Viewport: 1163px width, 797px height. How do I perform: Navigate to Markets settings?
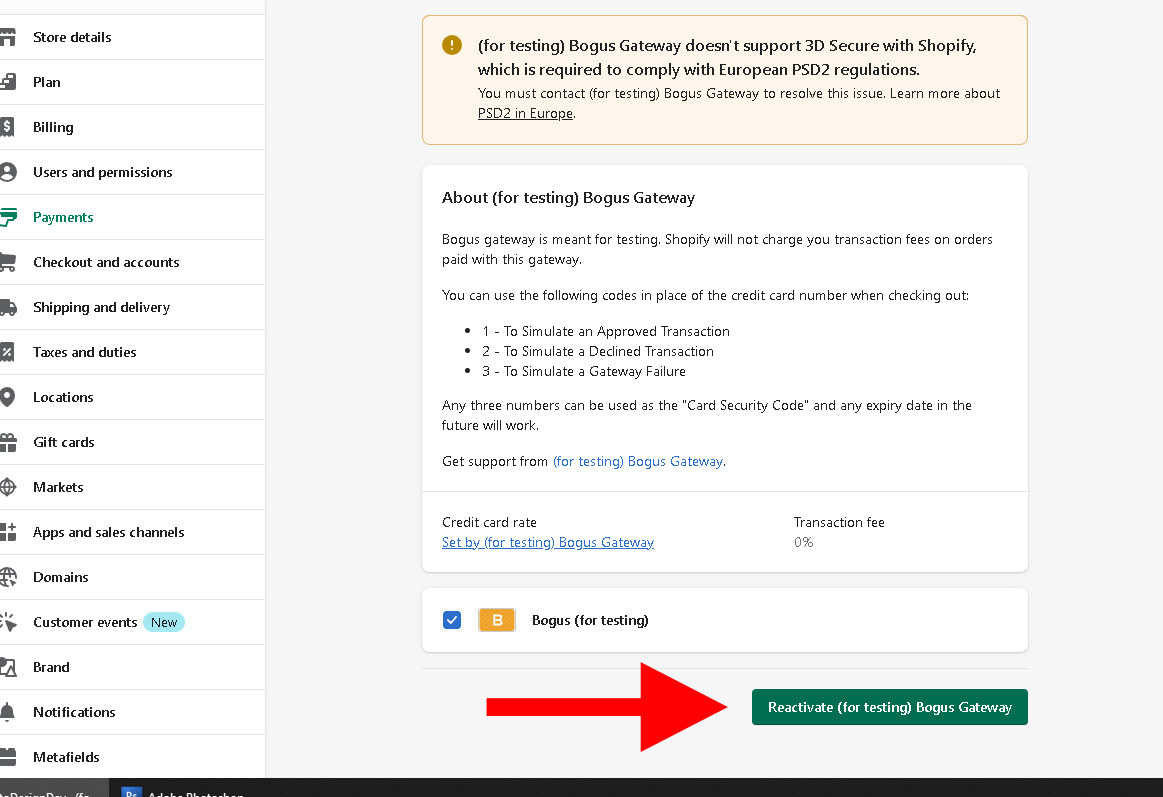tap(132, 487)
